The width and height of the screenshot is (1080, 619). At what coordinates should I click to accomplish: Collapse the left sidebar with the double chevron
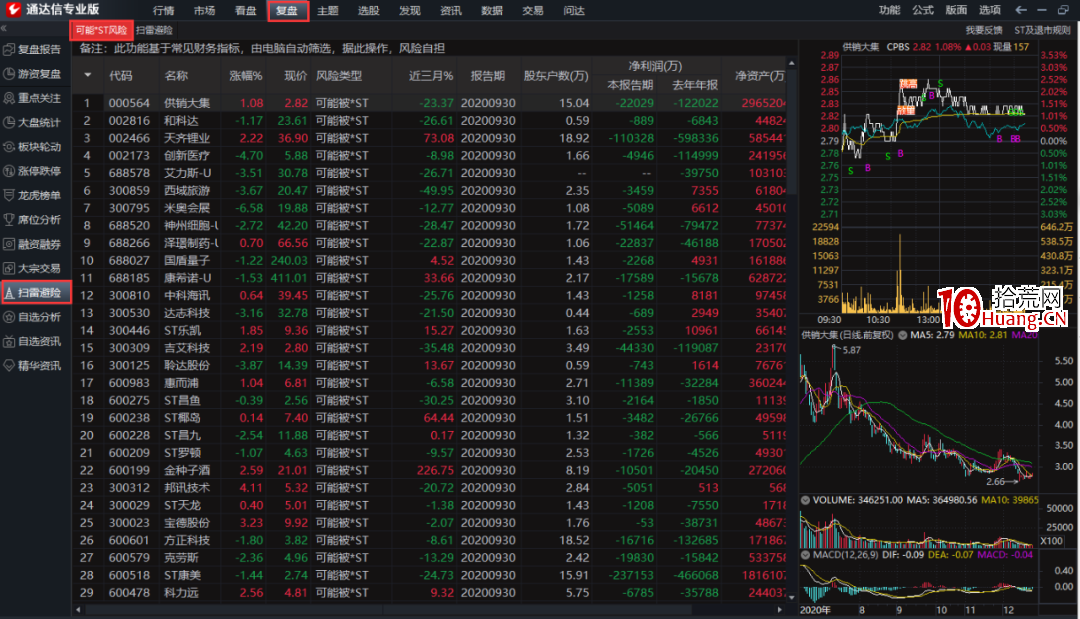tap(3, 28)
